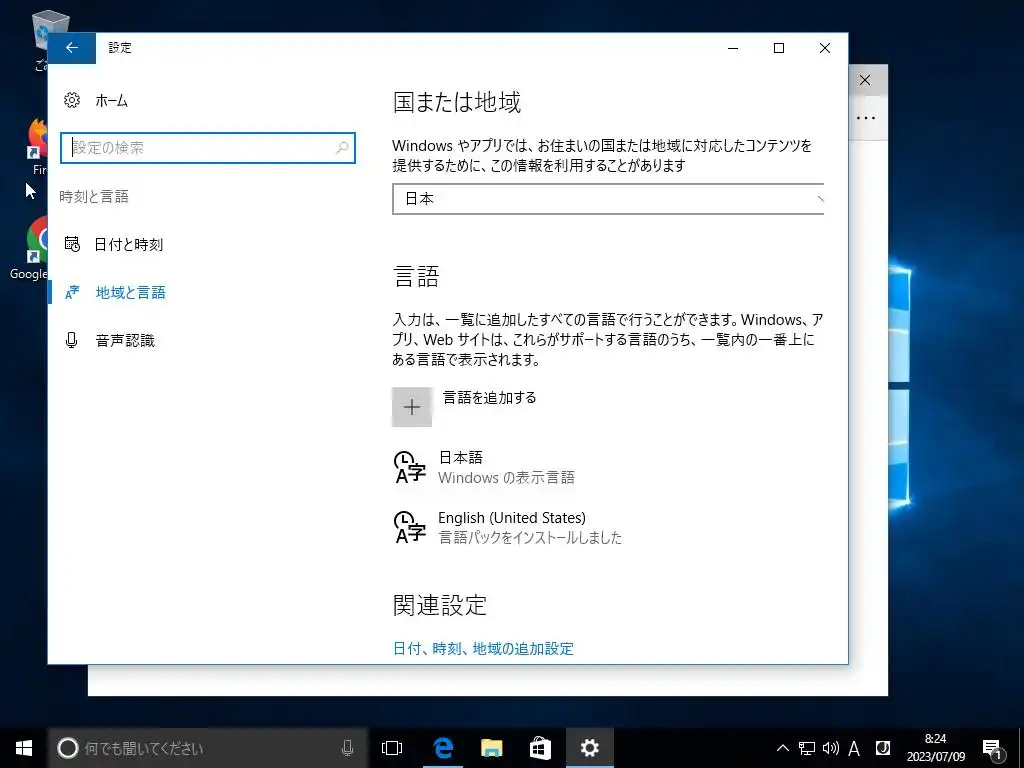Open 音声認識 settings section

pyautogui.click(x=125, y=340)
